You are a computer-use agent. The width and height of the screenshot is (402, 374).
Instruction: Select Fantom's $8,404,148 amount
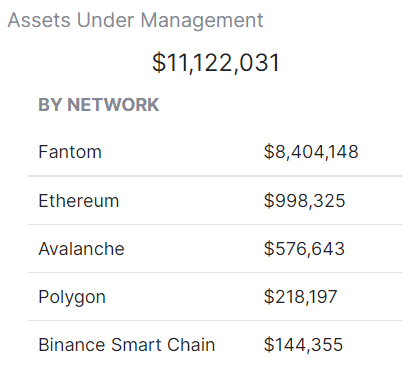(x=311, y=152)
